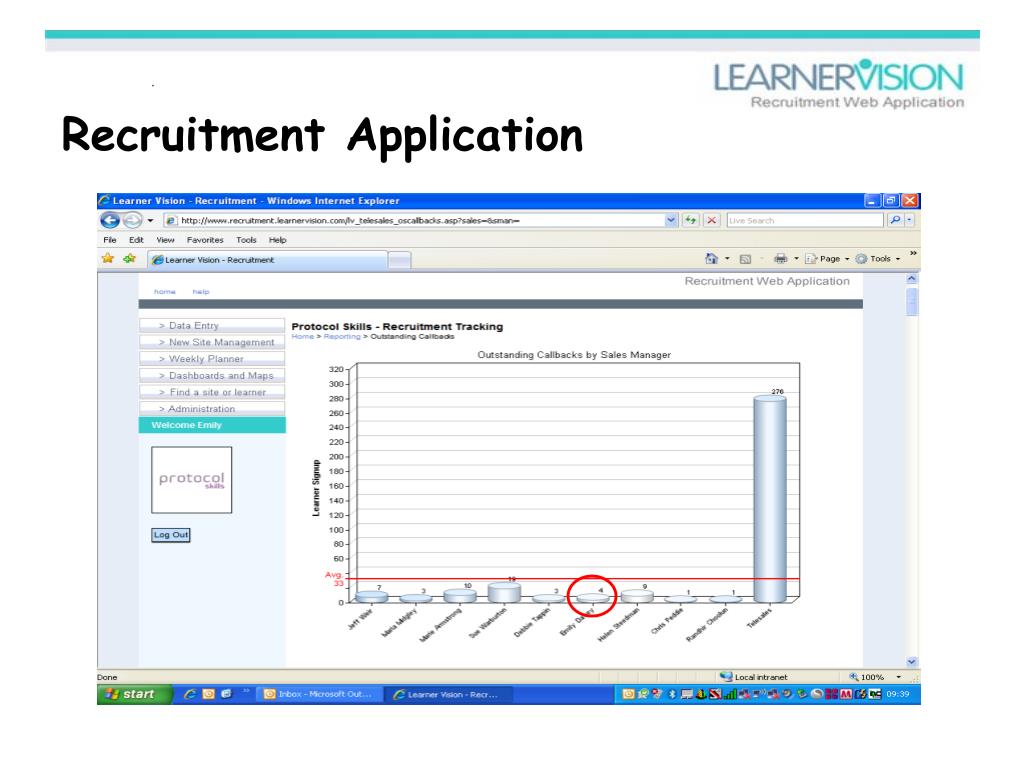1024x768 pixels.
Task: Click the Home page icon in command bar
Action: pyautogui.click(x=711, y=259)
